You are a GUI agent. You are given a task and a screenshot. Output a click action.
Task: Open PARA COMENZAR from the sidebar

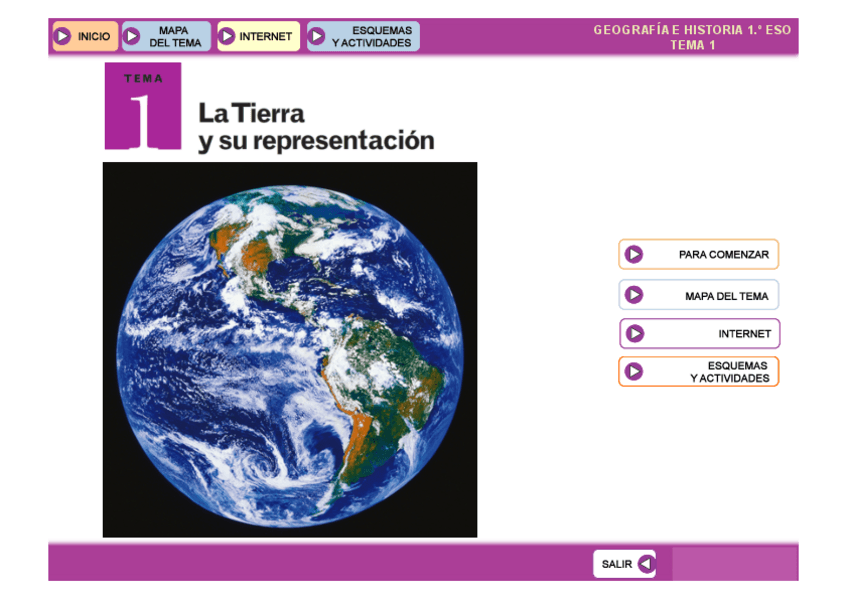point(710,254)
